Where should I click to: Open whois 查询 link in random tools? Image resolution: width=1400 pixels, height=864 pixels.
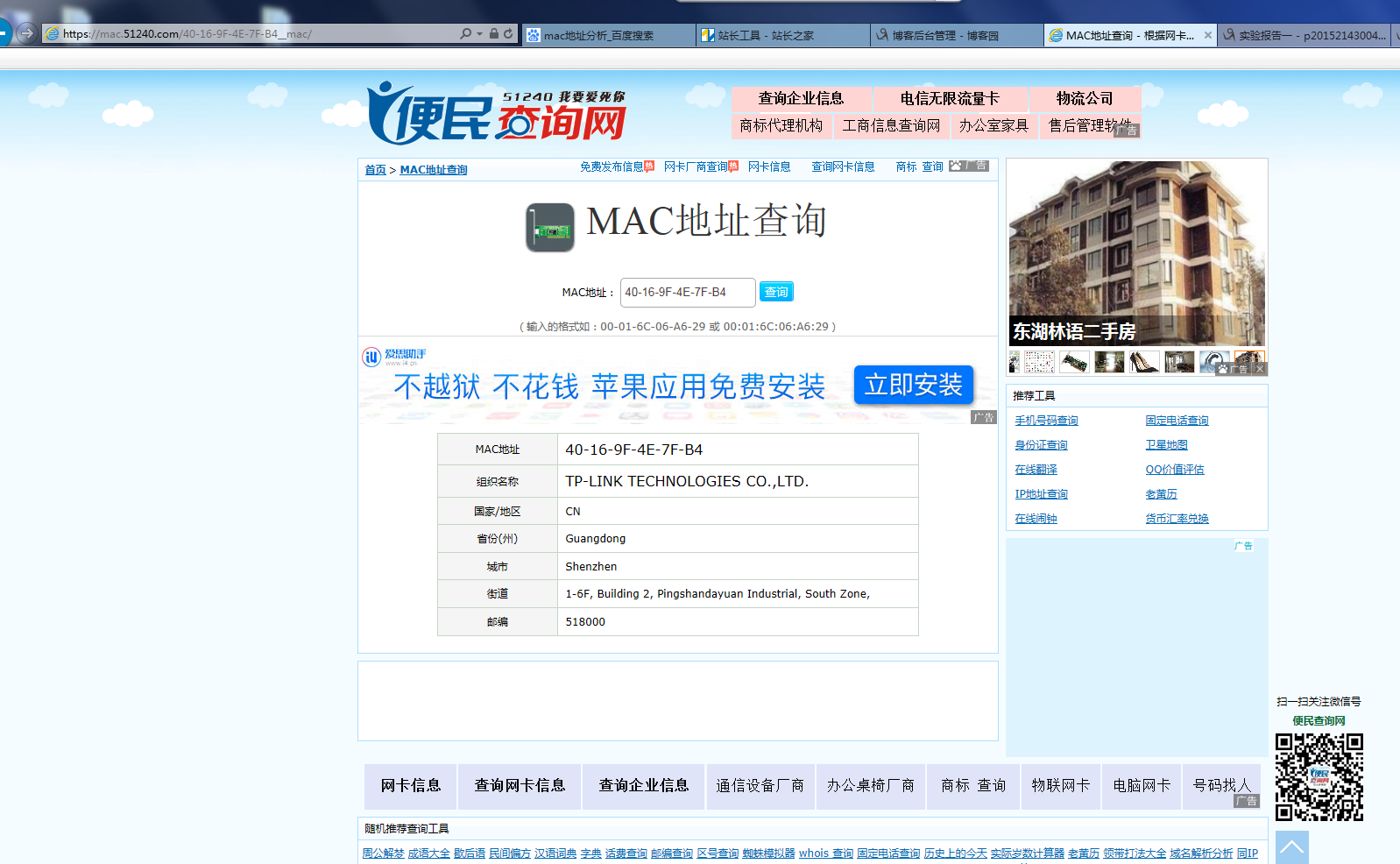click(825, 853)
